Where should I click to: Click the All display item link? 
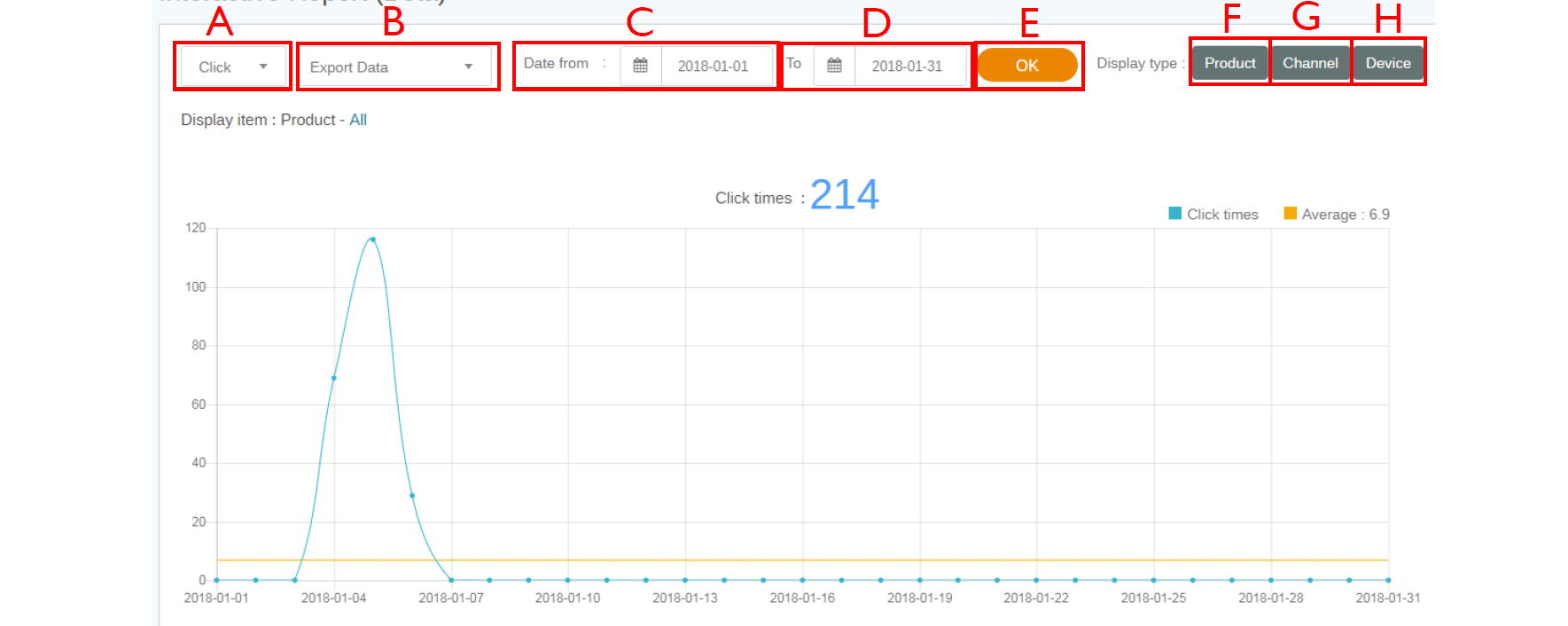coord(358,120)
